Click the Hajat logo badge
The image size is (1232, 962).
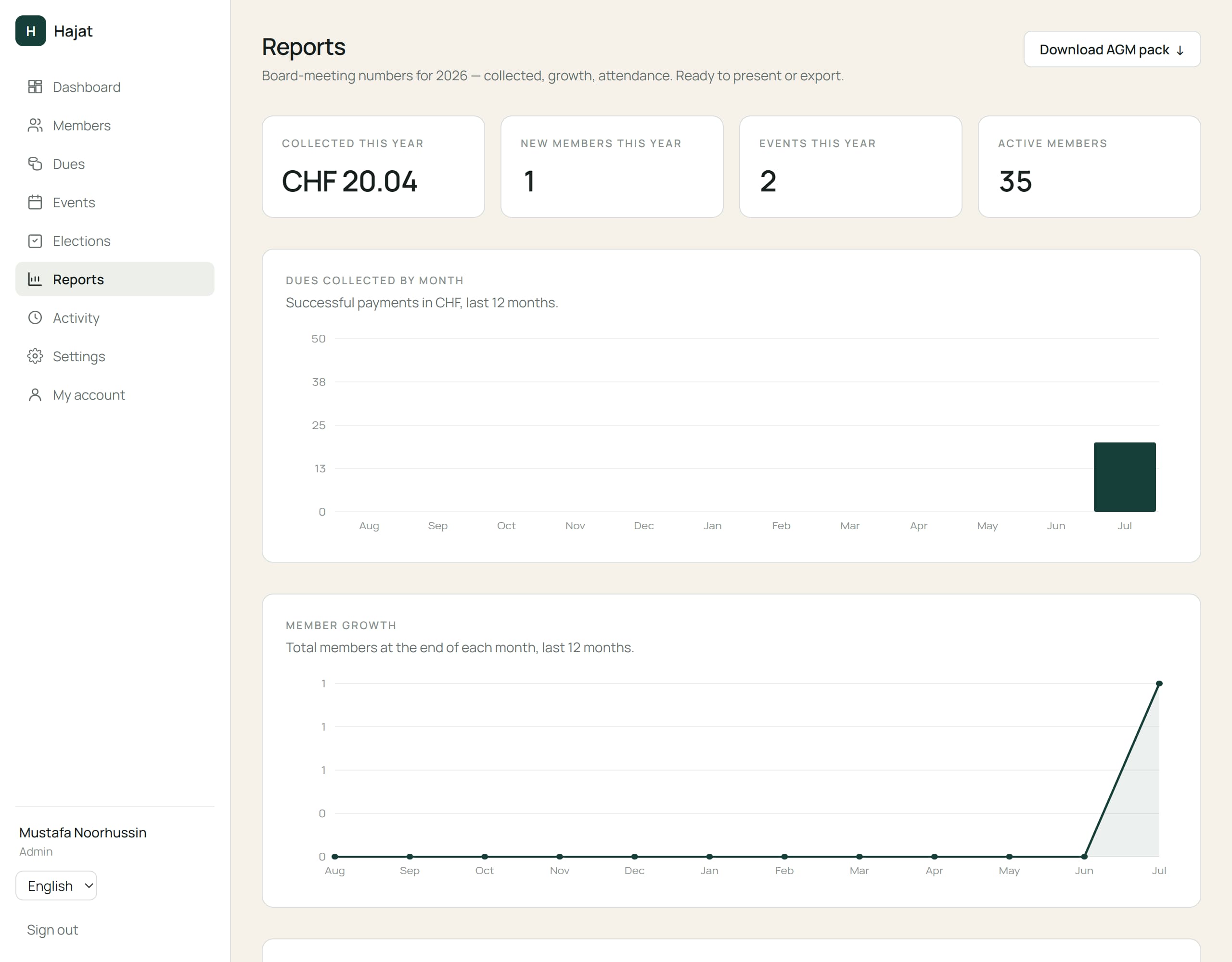30,31
